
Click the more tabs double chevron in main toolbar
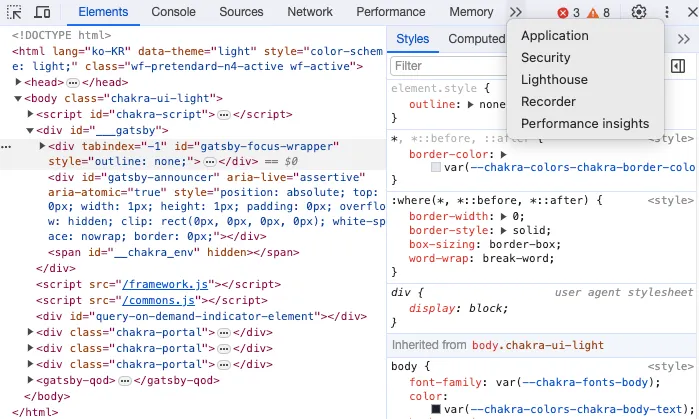click(x=516, y=12)
